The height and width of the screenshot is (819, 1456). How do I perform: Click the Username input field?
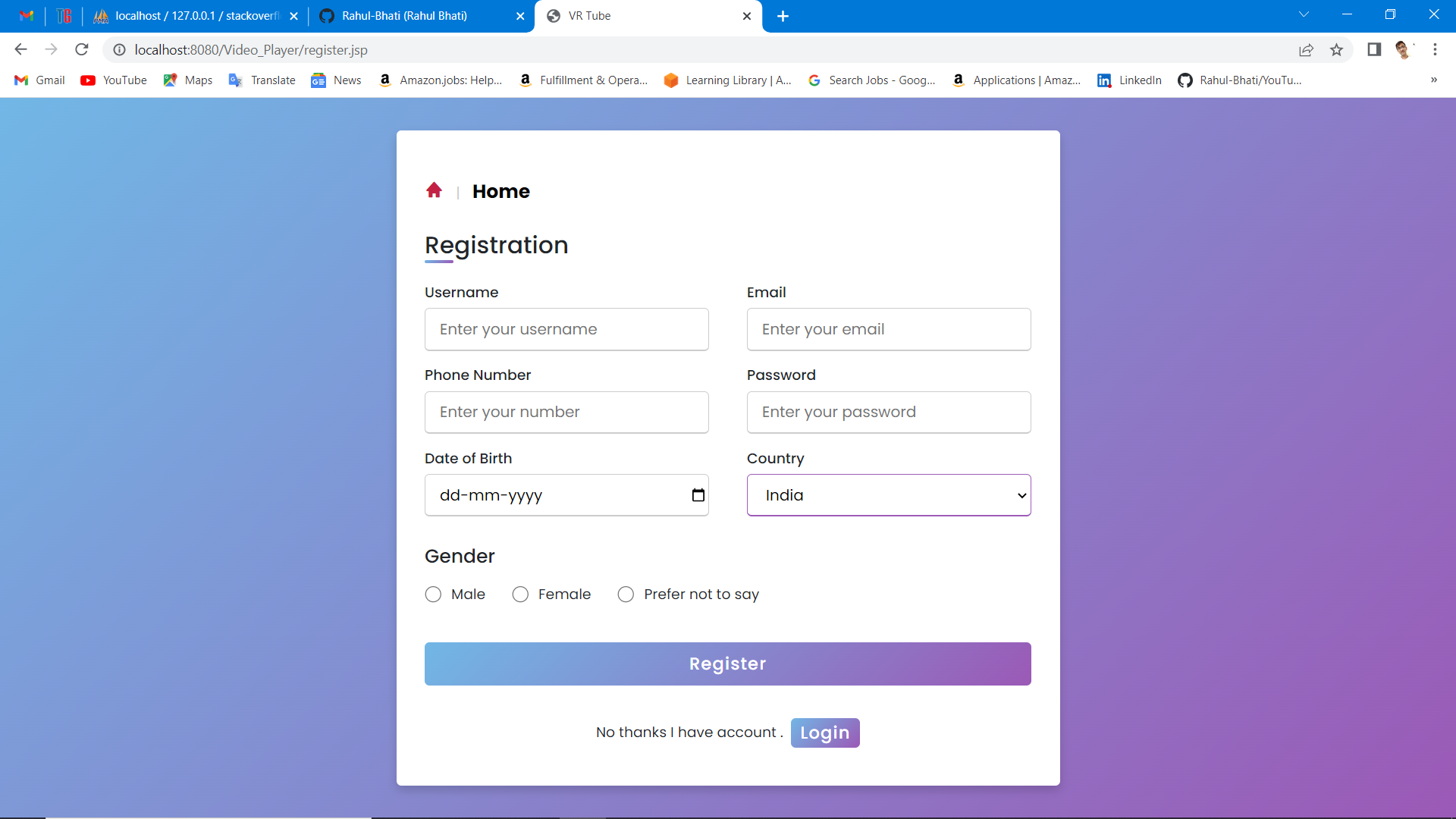point(566,329)
